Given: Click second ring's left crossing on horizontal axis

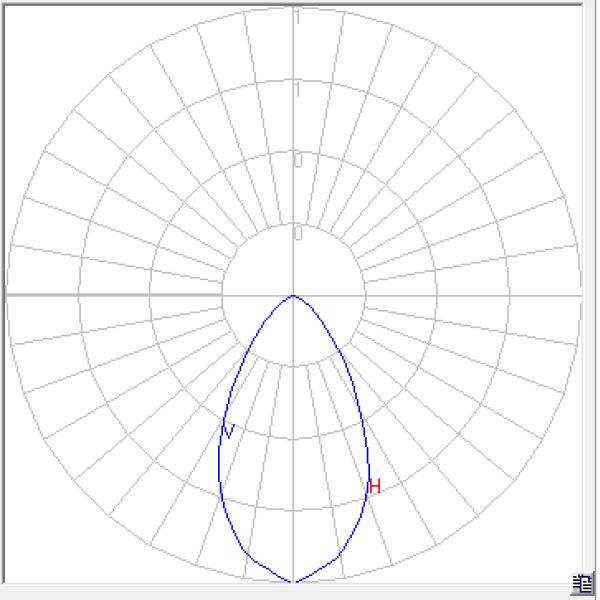Looking at the screenshot, I should click(150, 295).
